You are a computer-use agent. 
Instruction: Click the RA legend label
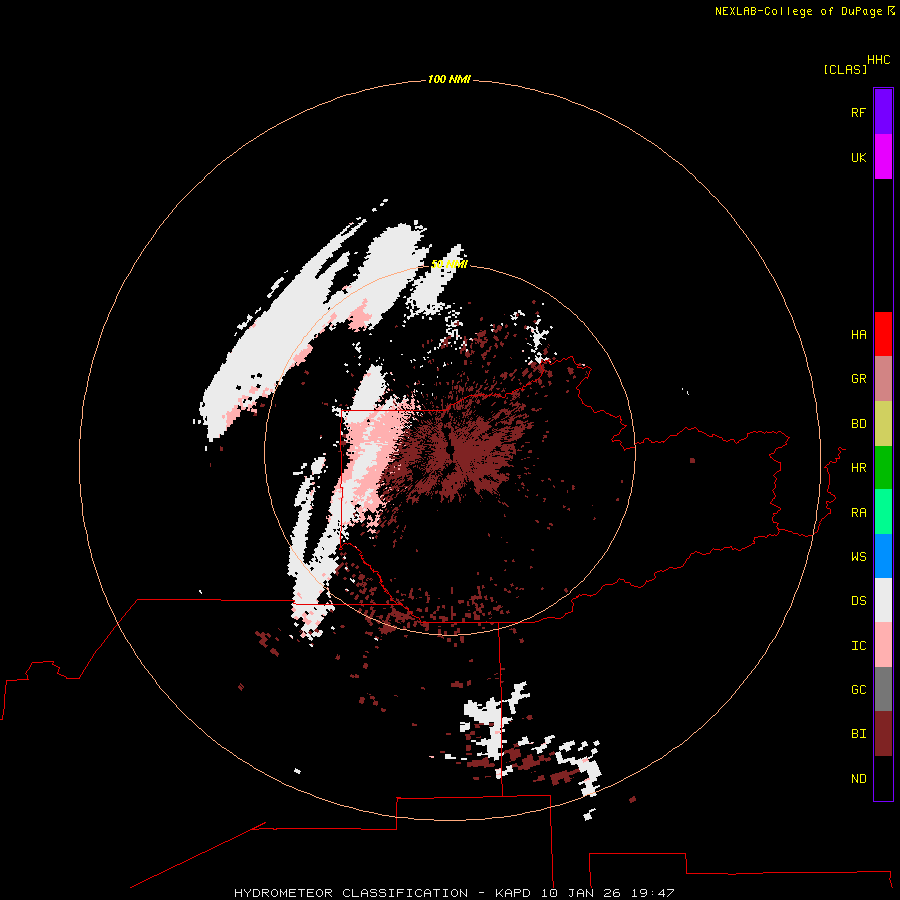point(858,513)
